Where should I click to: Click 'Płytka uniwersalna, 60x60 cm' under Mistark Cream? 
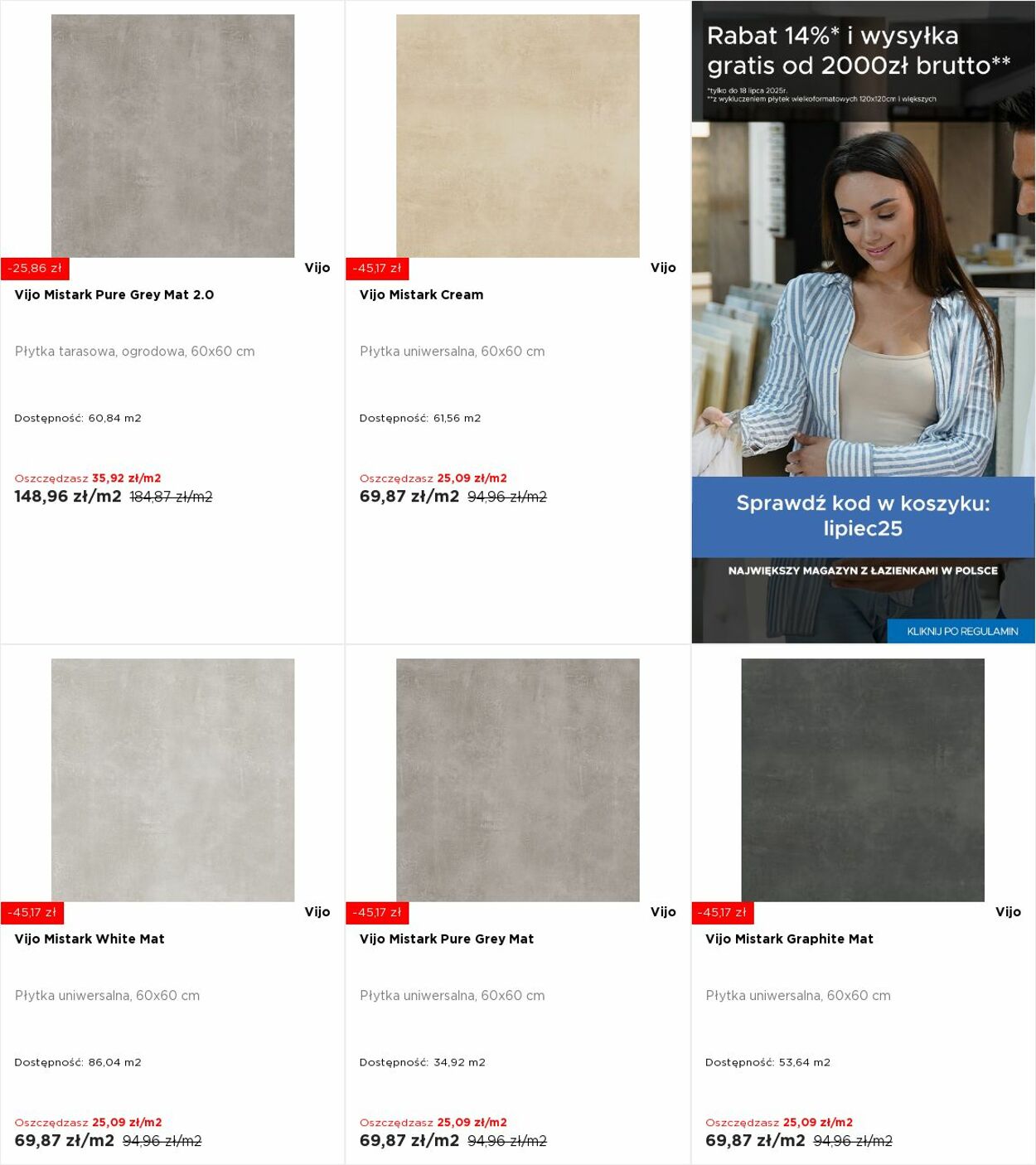click(453, 352)
